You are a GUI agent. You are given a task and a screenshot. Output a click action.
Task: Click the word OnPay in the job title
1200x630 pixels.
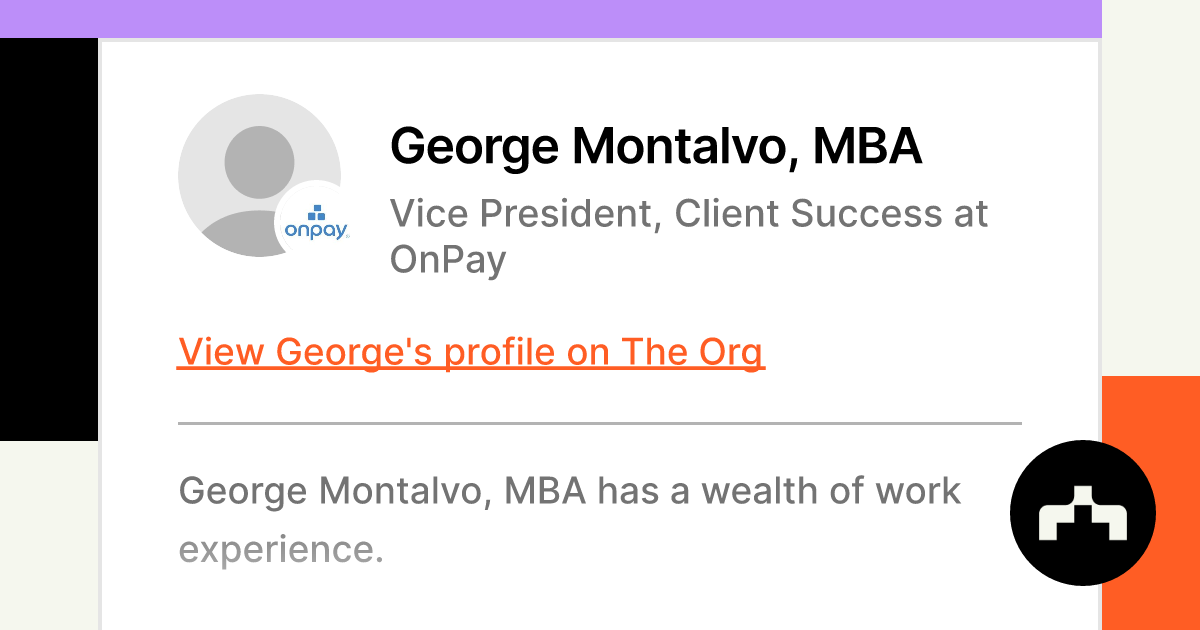coord(447,259)
